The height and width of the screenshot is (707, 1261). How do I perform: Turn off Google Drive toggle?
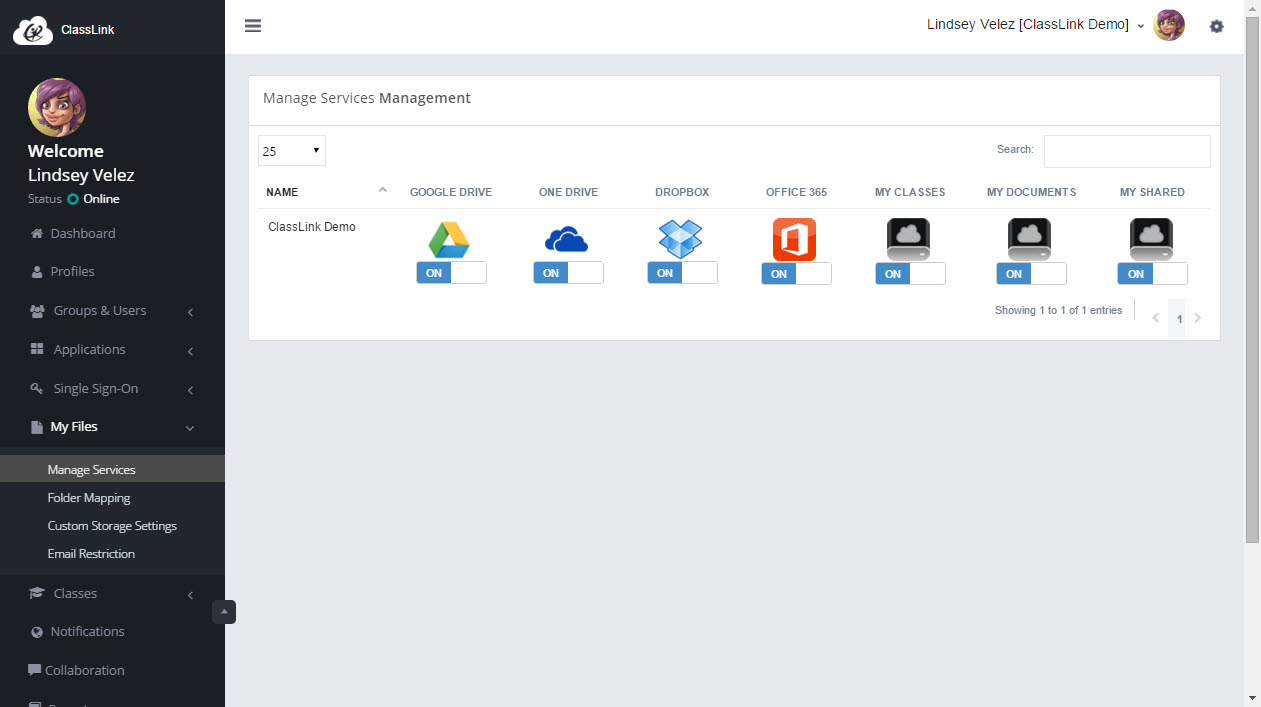click(x=451, y=273)
